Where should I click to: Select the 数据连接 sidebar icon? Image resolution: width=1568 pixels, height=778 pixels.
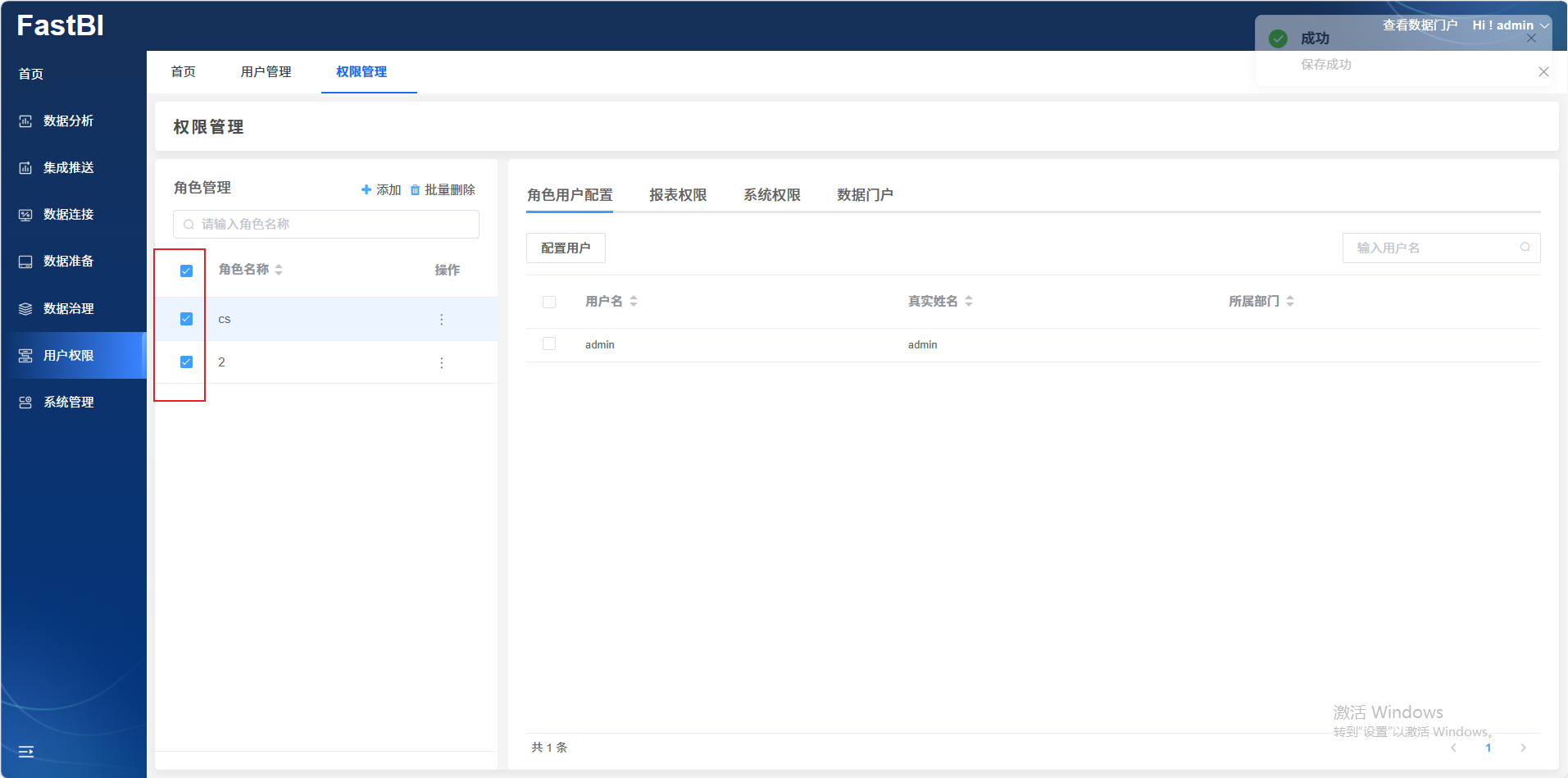[25, 215]
